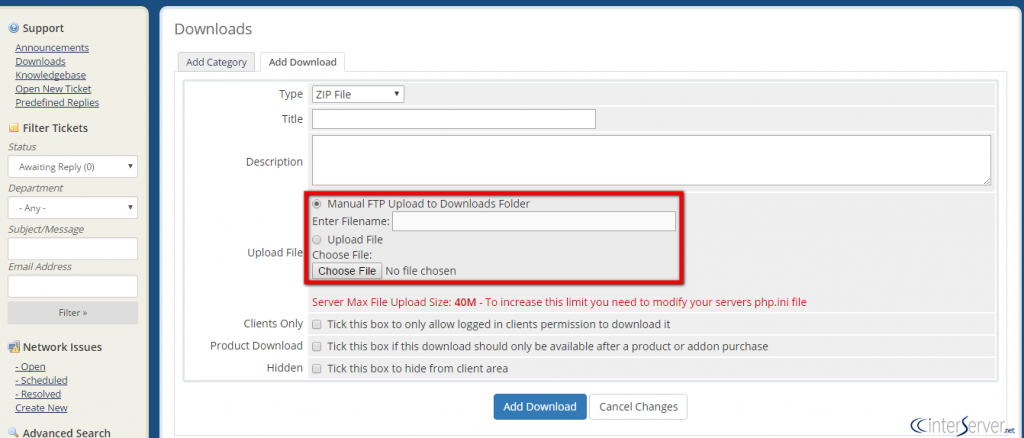Switch to the Add Download tab
Image resolution: width=1024 pixels, height=438 pixels.
[x=302, y=62]
